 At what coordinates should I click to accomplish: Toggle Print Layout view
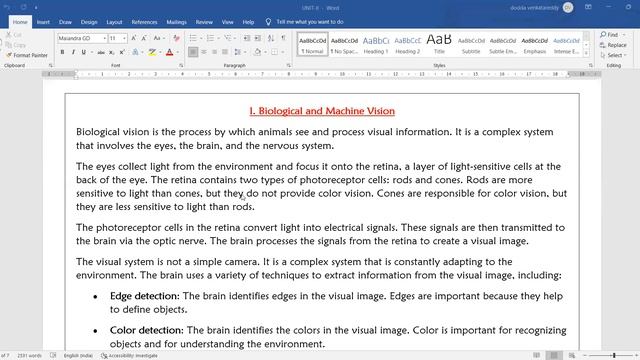554,356
